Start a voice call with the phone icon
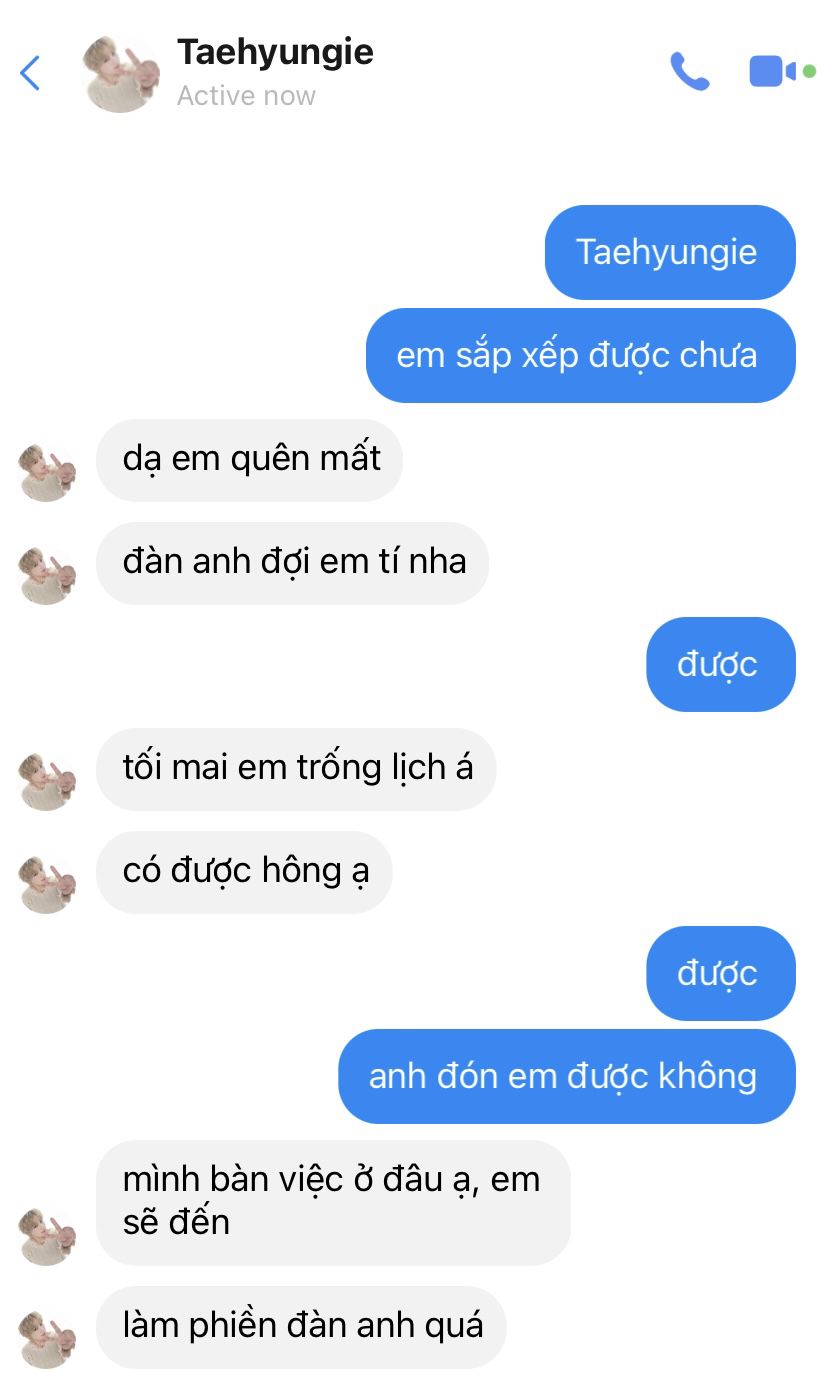 coord(689,72)
